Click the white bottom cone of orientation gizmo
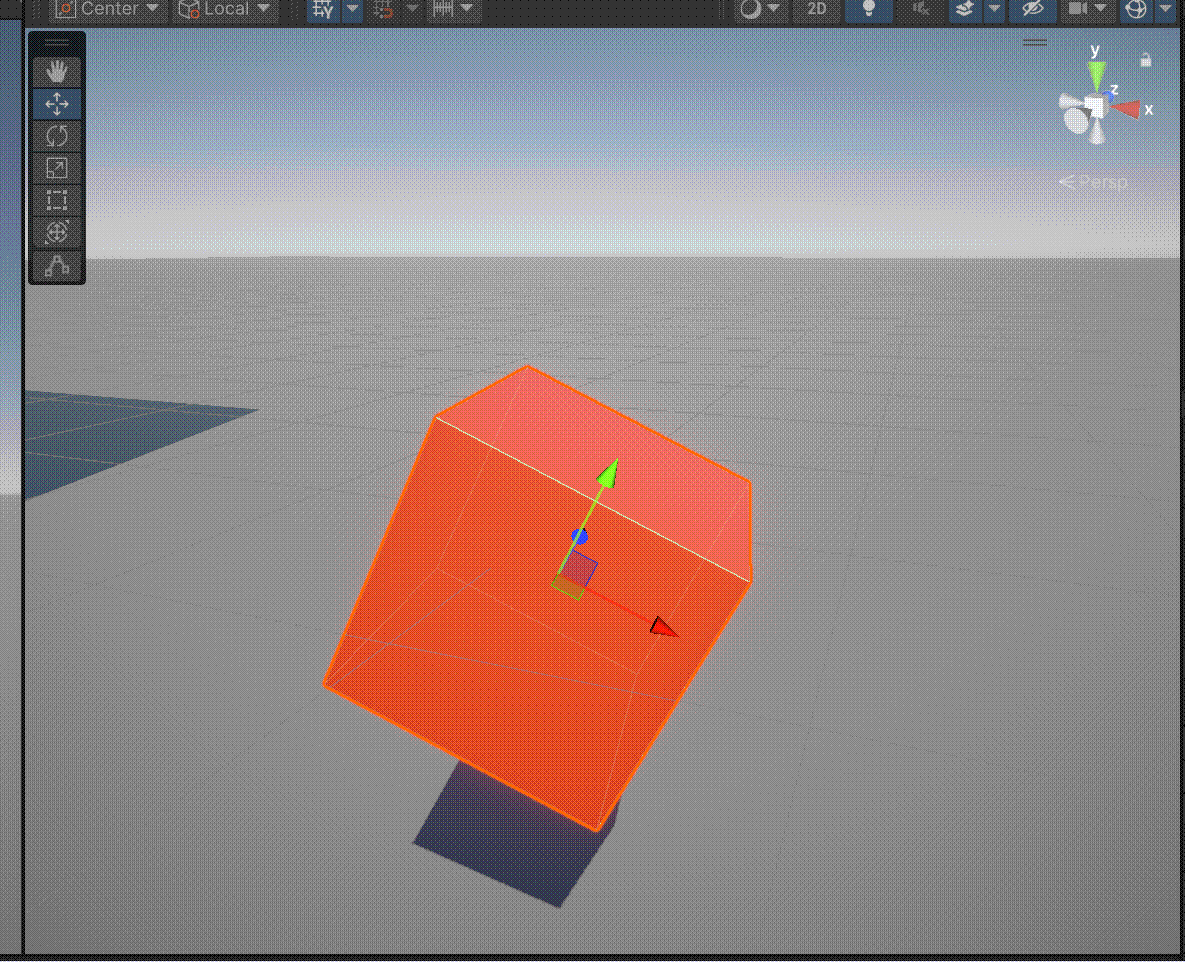 1097,133
